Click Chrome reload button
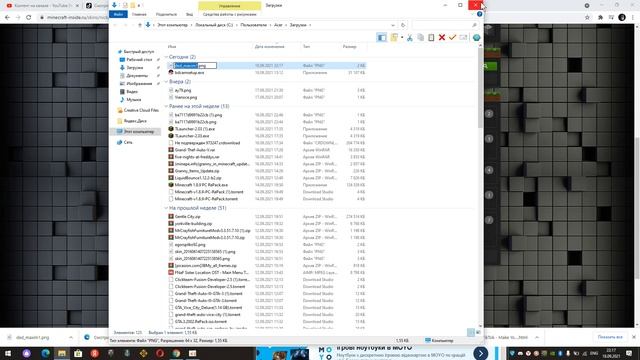The height and width of the screenshot is (360, 640). [x=29, y=18]
